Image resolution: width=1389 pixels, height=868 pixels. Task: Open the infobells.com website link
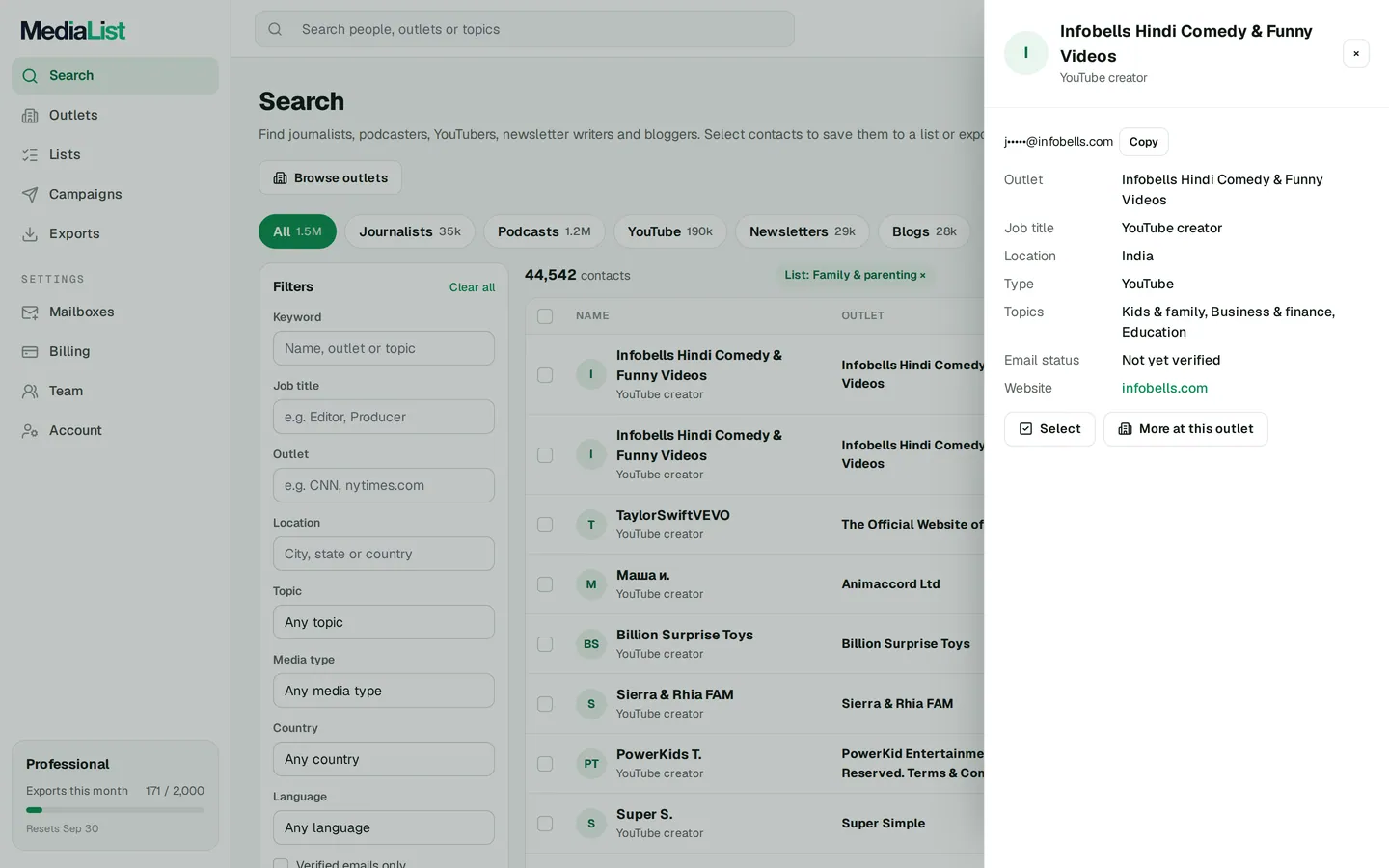point(1164,388)
